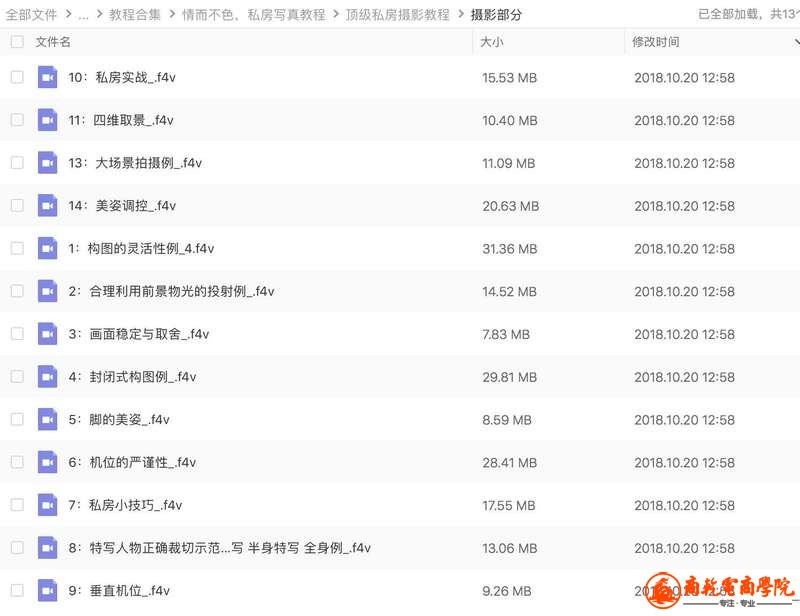Click the video icon for 7：私房小技巧_.f4v
The width and height of the screenshot is (800, 616).
pyautogui.click(x=47, y=505)
